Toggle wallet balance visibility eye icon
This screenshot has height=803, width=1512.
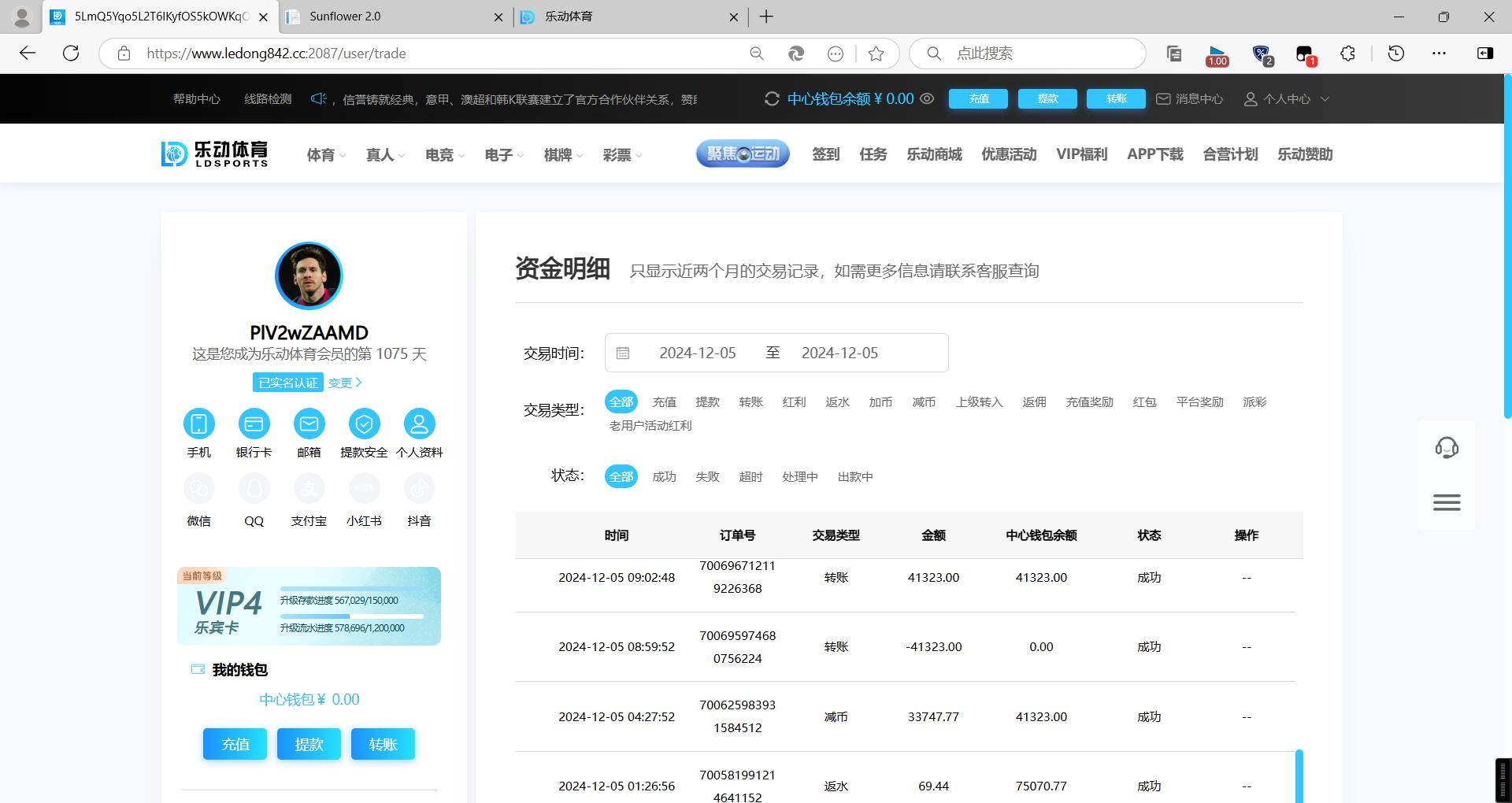tap(928, 99)
